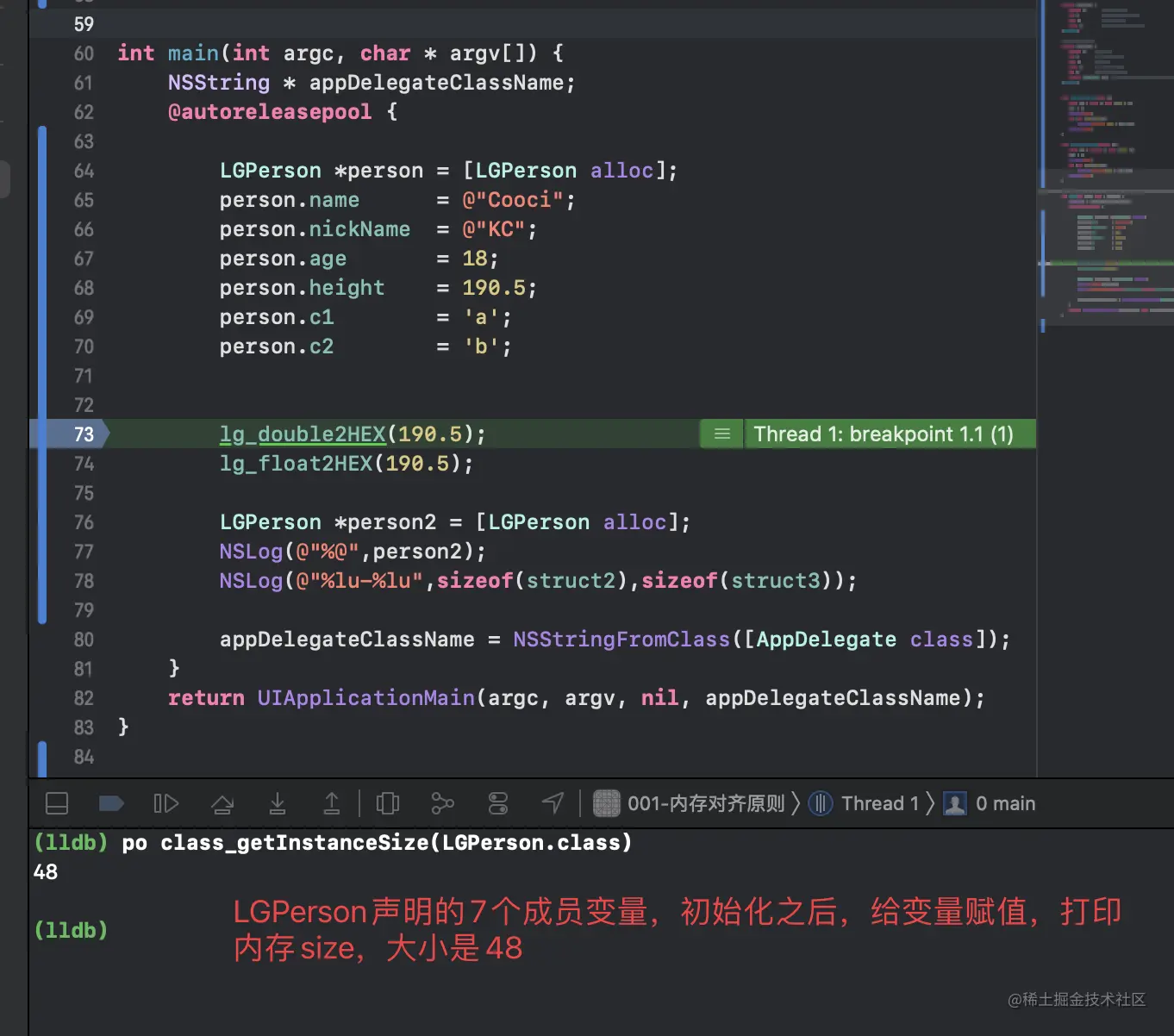Click the 48 result in the console
This screenshot has width=1174, height=1036.
click(x=45, y=871)
